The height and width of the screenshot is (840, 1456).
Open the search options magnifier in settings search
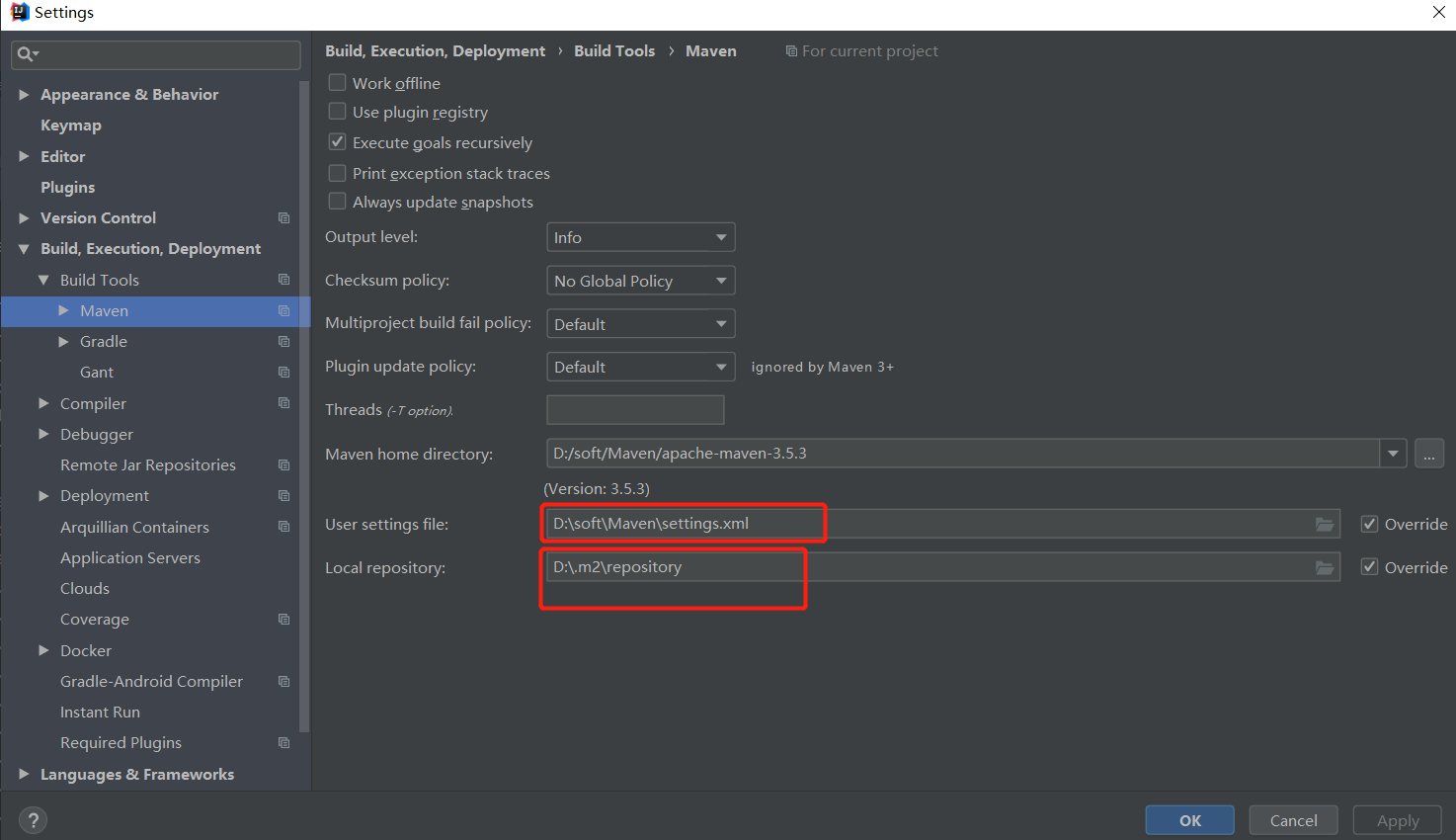[28, 54]
